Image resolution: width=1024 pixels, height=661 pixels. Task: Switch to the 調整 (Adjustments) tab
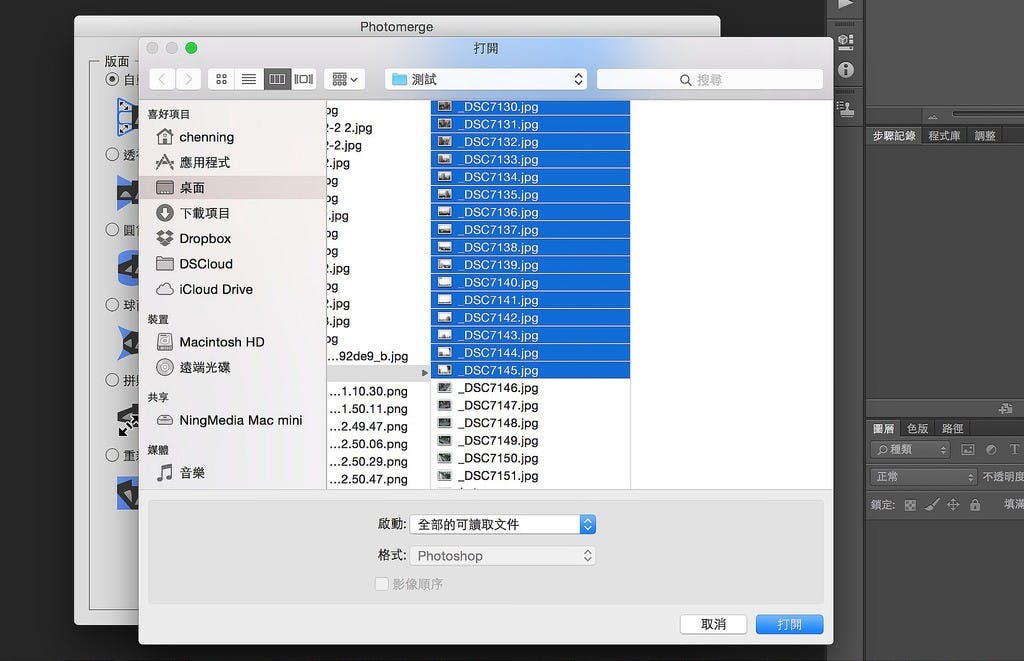985,136
